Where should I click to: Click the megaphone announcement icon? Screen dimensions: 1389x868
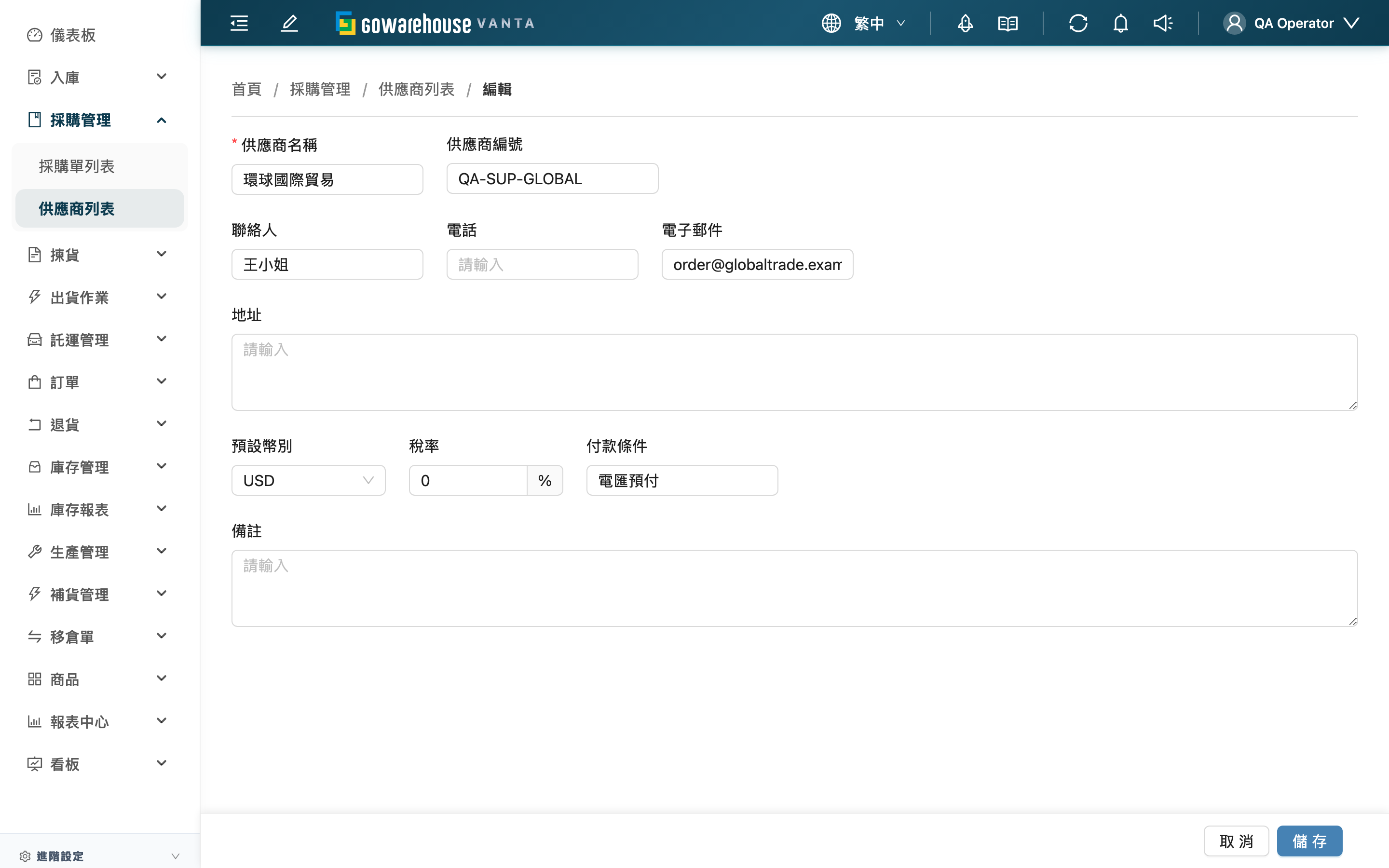pos(1163,23)
